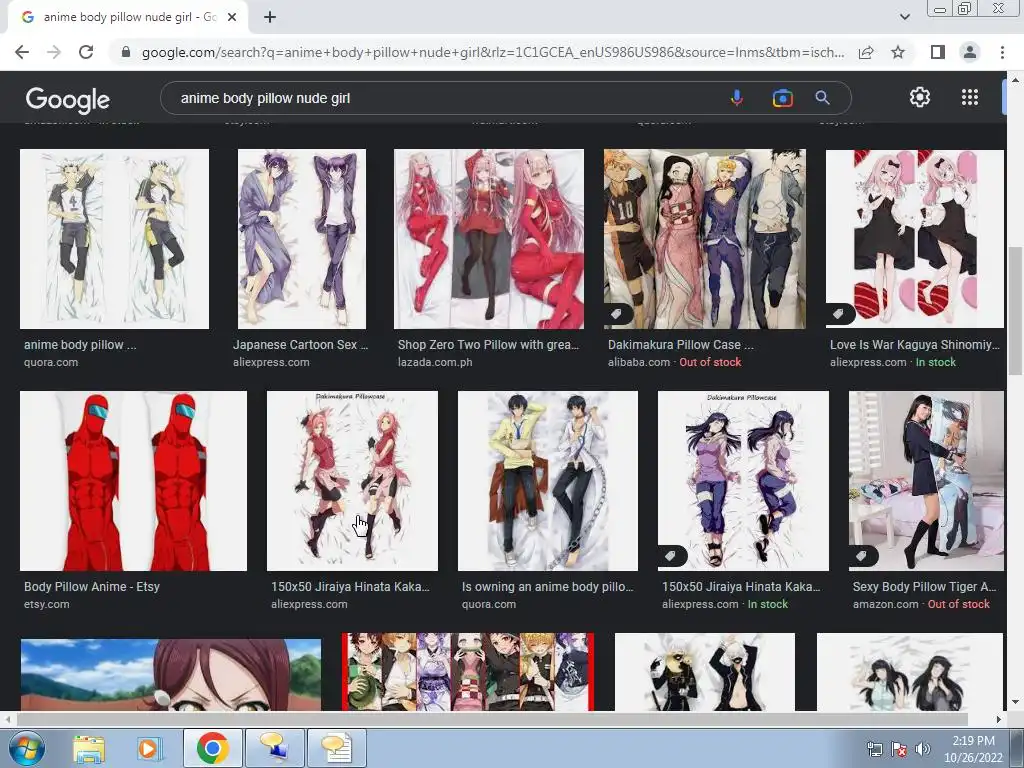This screenshot has width=1024, height=768.
Task: Go back to the previous page
Action: 22,52
